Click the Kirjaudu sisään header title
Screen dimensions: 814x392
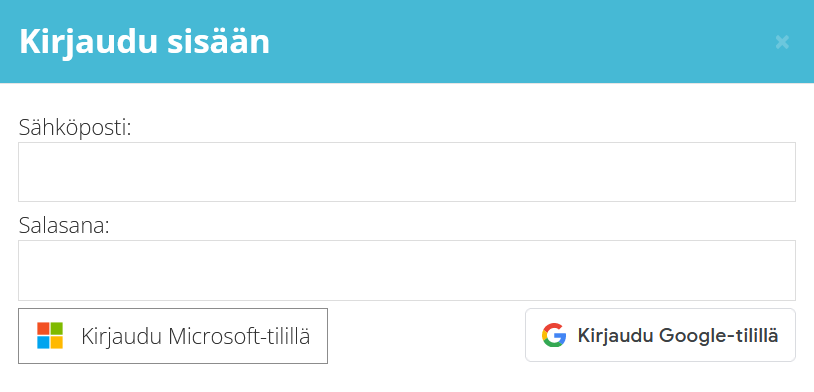(144, 42)
